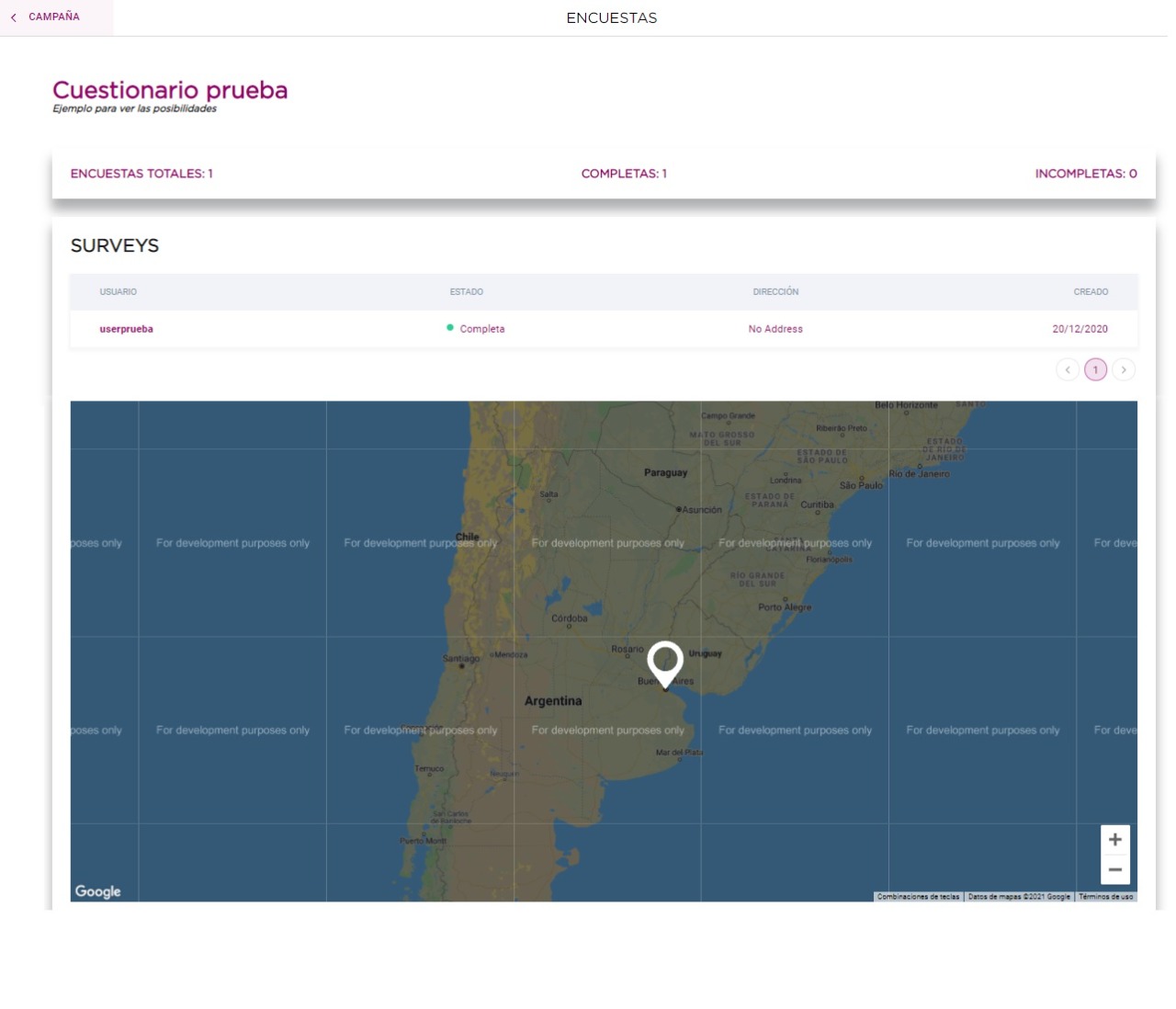Go to next page of surveys
The width and height of the screenshot is (1176, 1009).
tap(1123, 369)
